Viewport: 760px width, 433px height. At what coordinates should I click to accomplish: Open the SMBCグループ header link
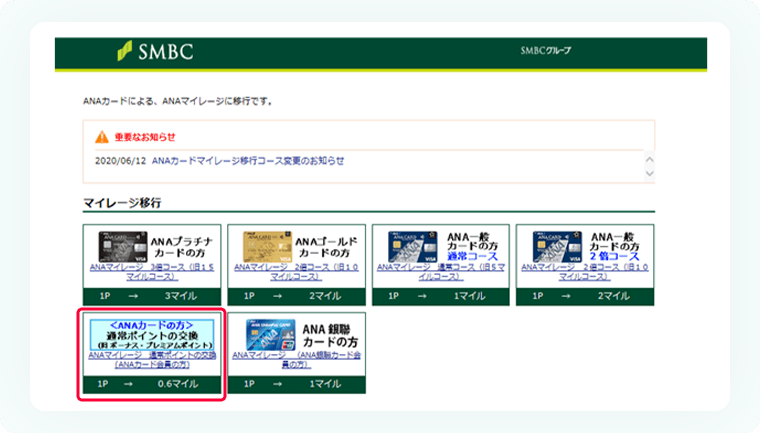click(546, 50)
